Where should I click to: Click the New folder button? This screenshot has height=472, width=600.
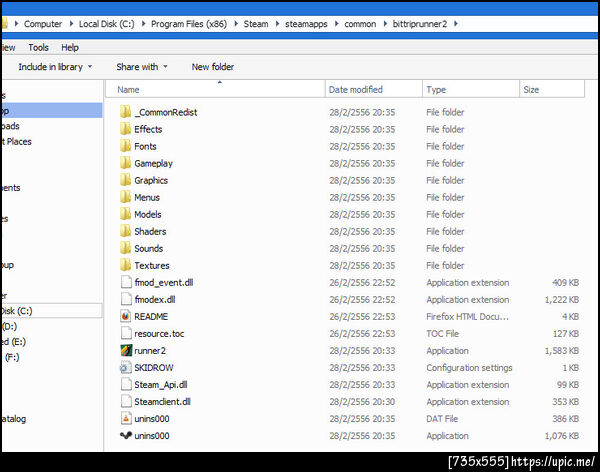213,67
